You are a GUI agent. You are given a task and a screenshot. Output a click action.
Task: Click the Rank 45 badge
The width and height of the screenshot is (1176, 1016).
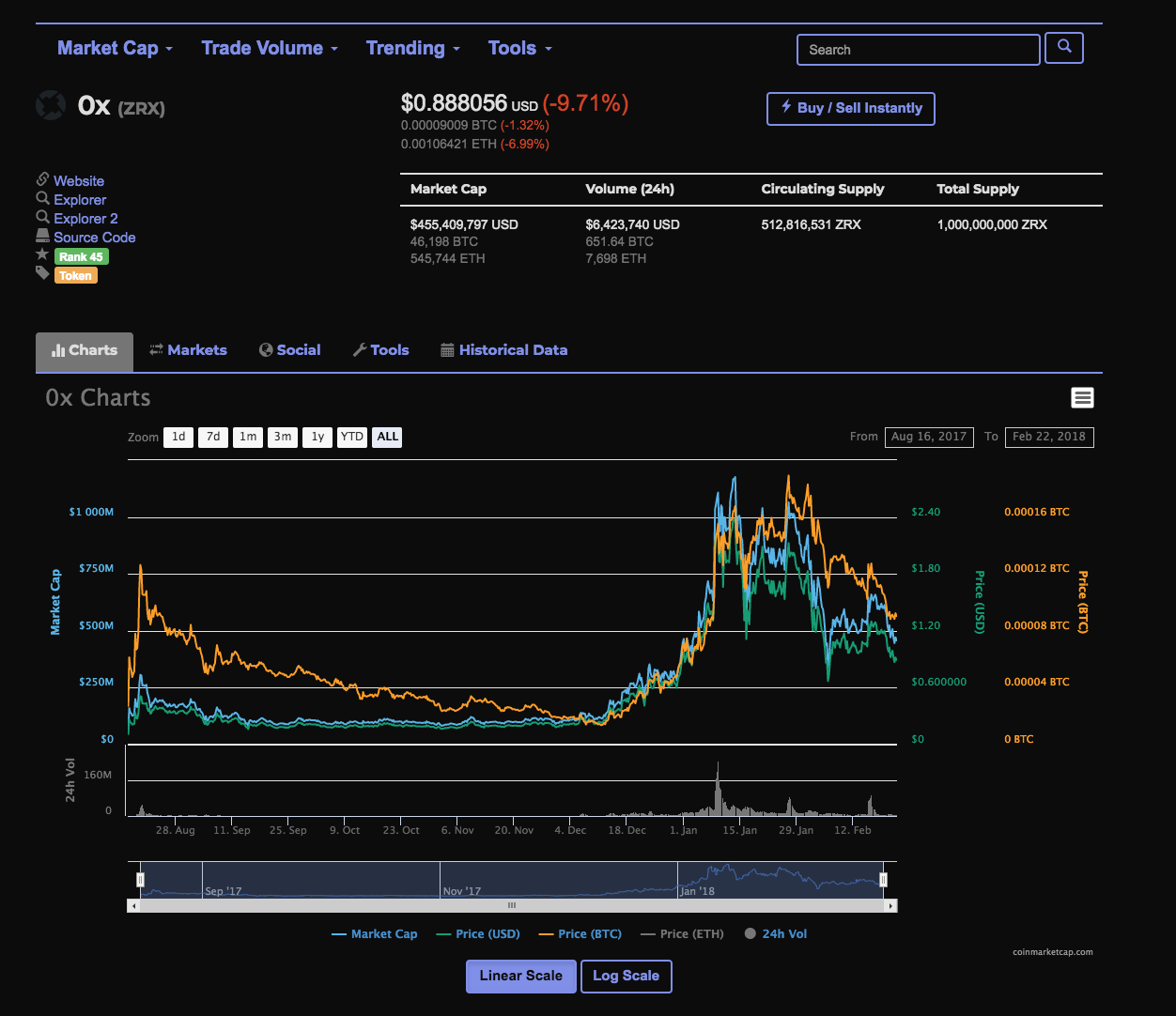tap(82, 256)
